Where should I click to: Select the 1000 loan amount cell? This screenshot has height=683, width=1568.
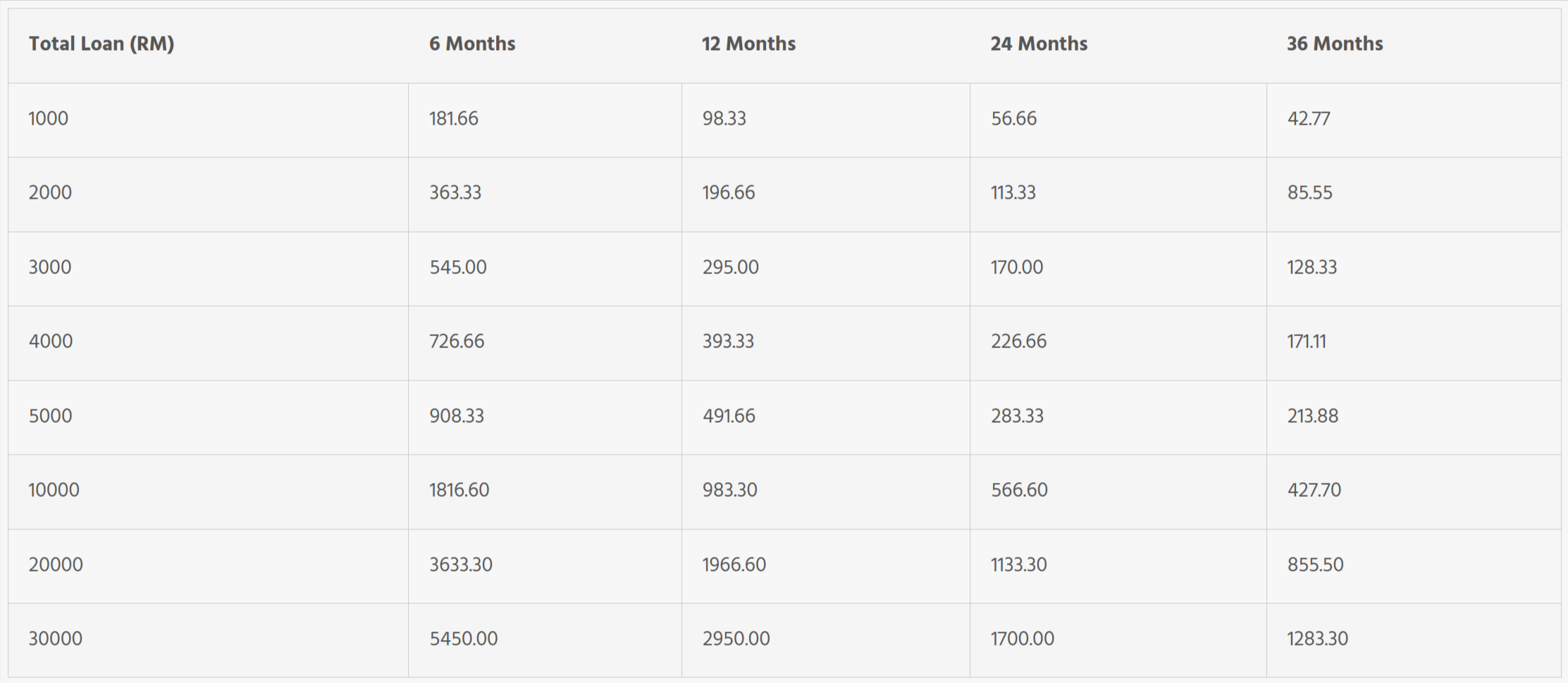tap(49, 118)
